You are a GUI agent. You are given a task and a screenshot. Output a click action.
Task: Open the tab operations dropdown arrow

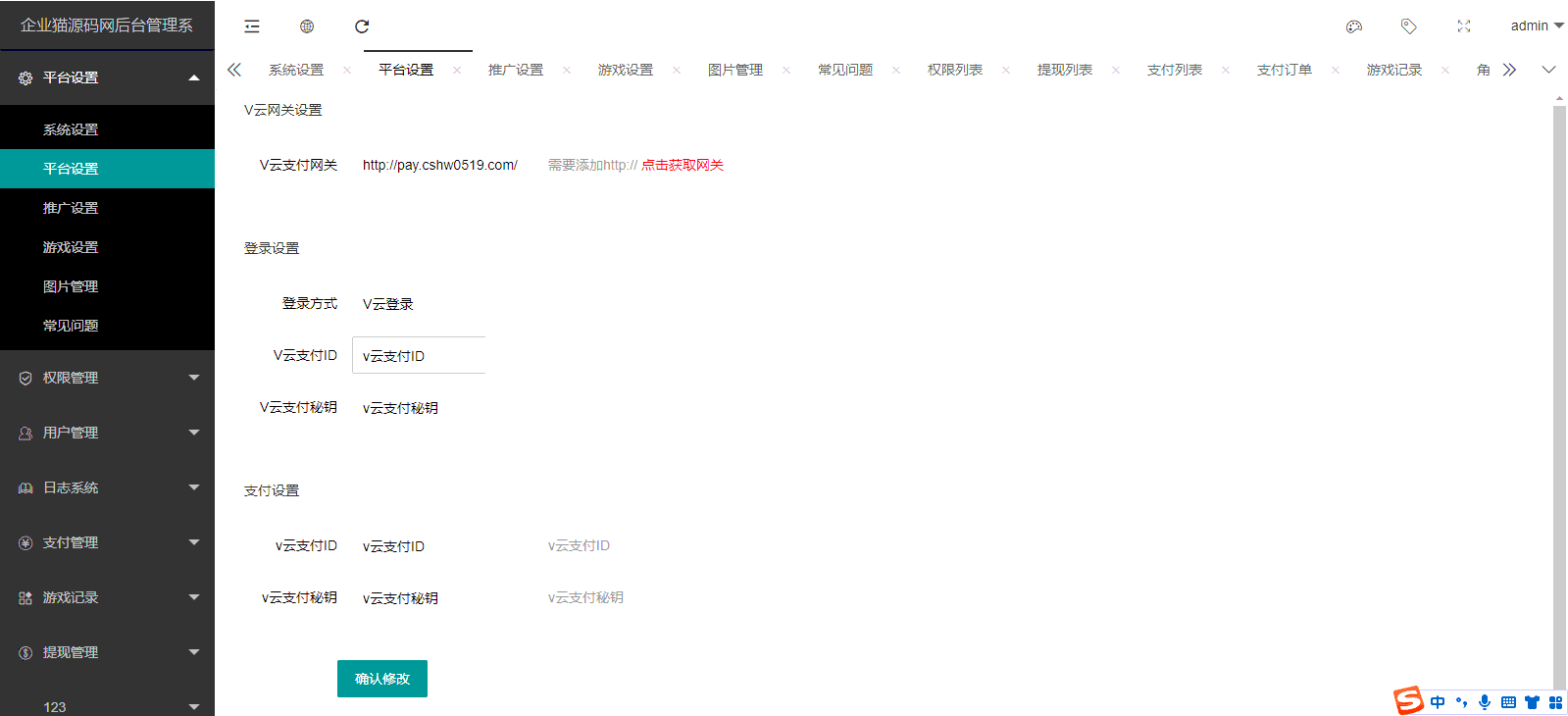[1548, 70]
